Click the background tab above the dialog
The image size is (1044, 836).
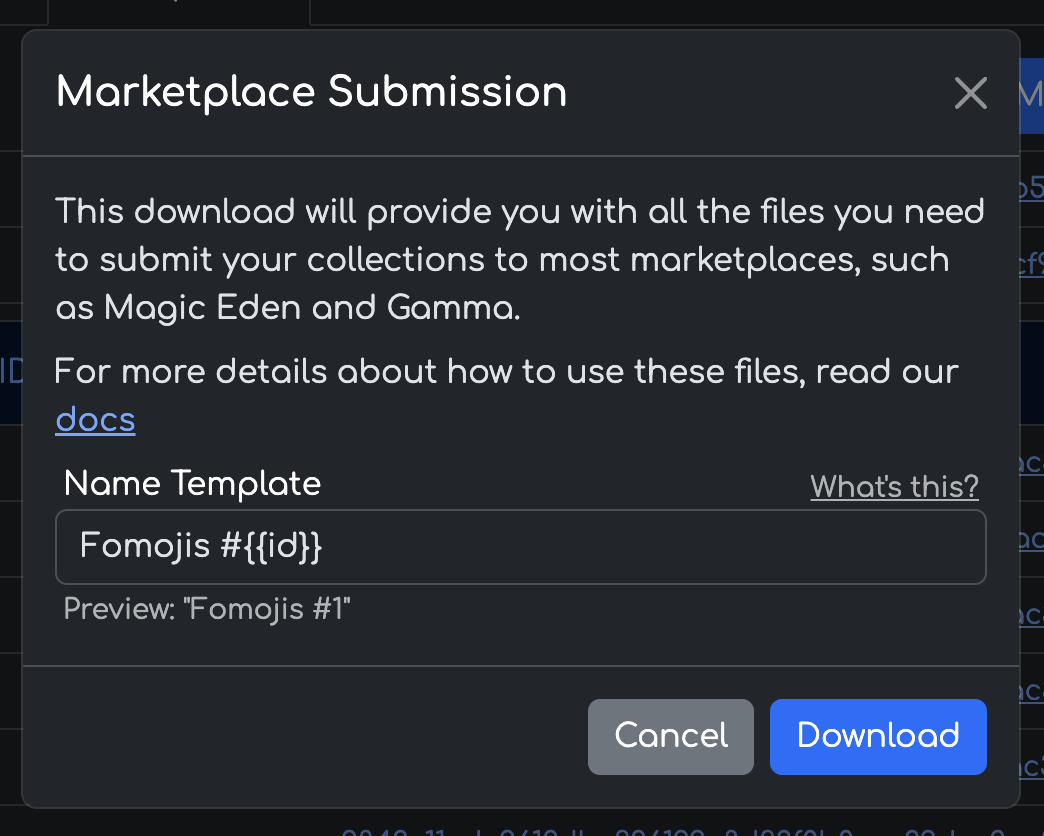click(180, 10)
